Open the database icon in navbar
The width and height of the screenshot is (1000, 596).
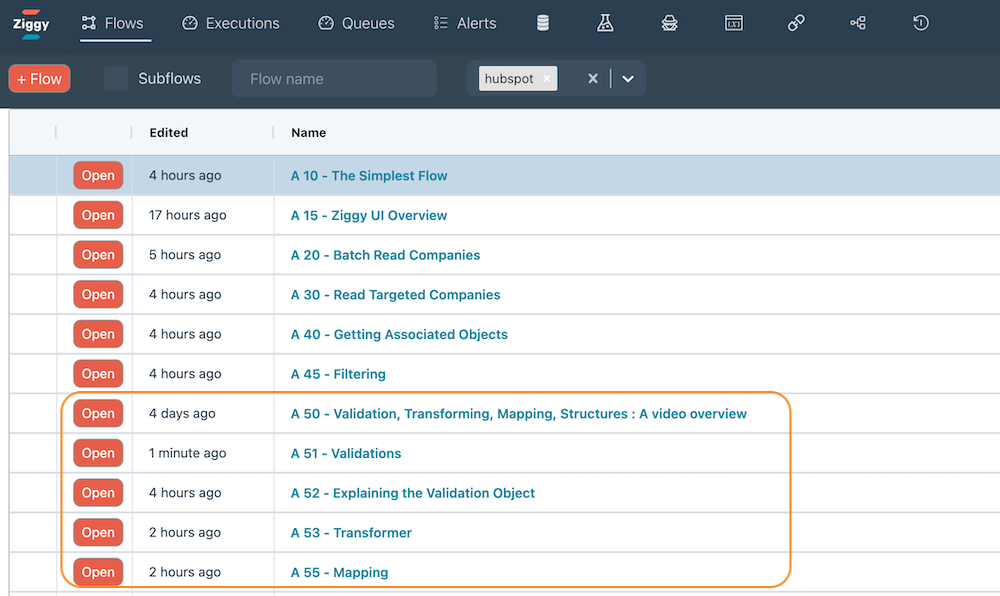(x=543, y=23)
